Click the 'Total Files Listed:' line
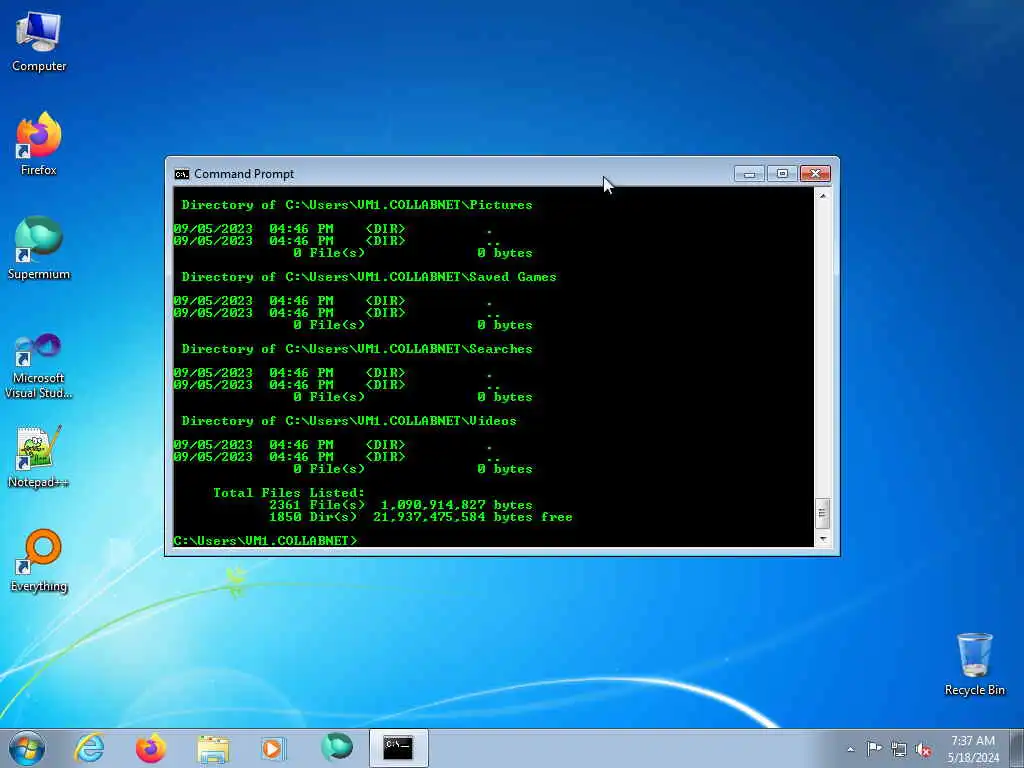 pos(289,493)
